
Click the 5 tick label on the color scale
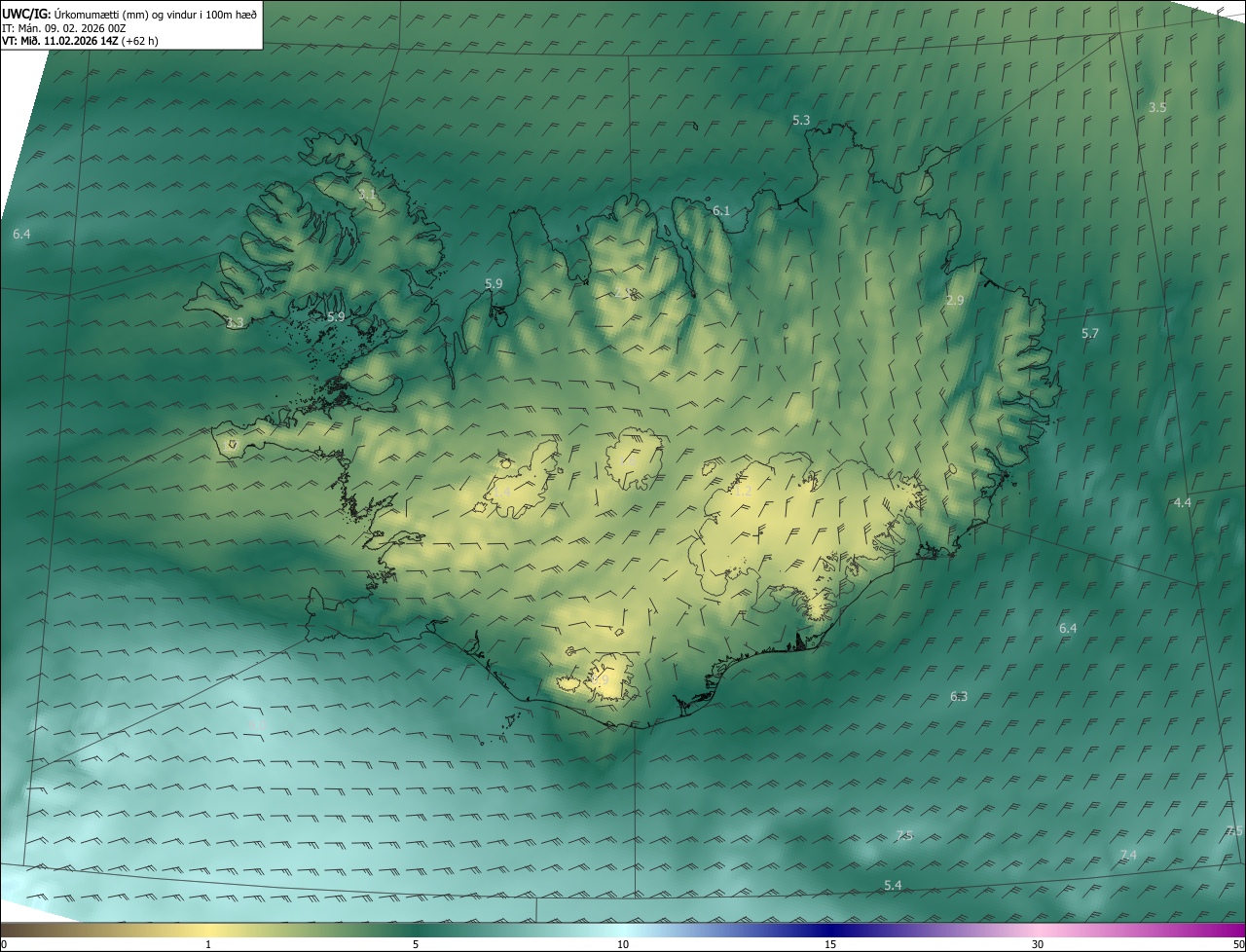tap(416, 944)
